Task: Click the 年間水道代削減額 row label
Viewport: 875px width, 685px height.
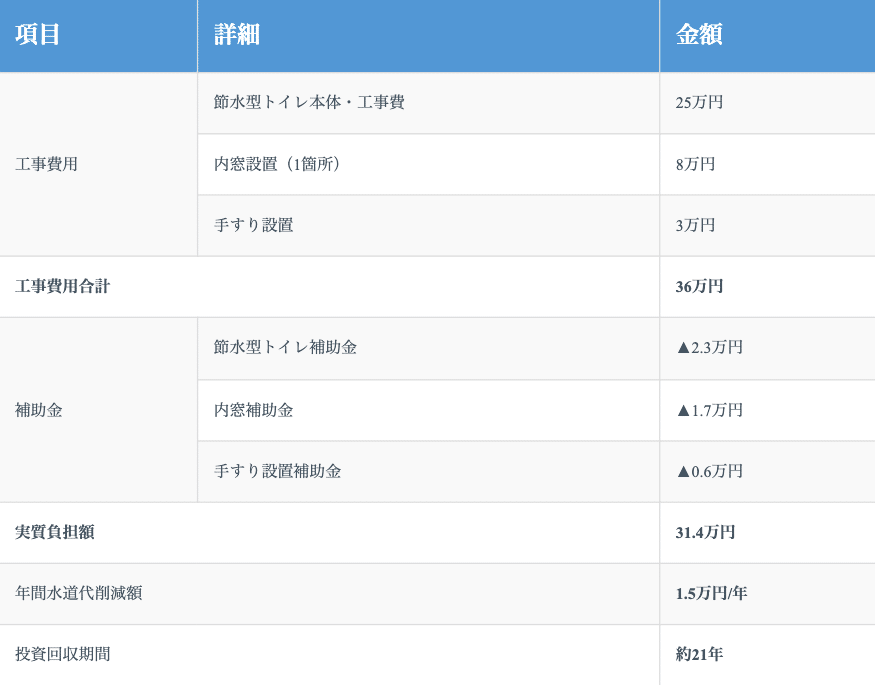Action: click(x=79, y=593)
